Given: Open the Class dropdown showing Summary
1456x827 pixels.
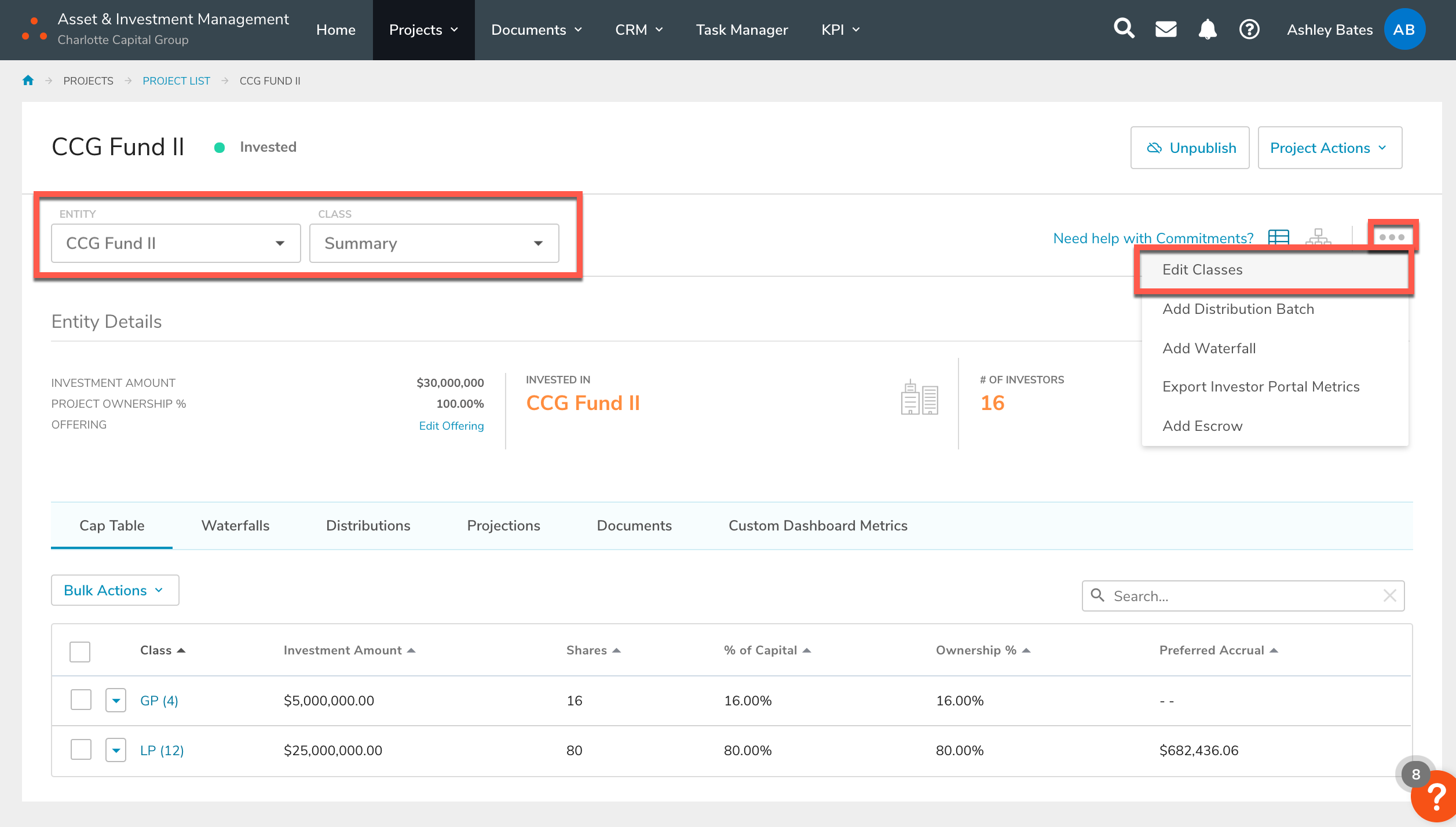Looking at the screenshot, I should pyautogui.click(x=434, y=243).
